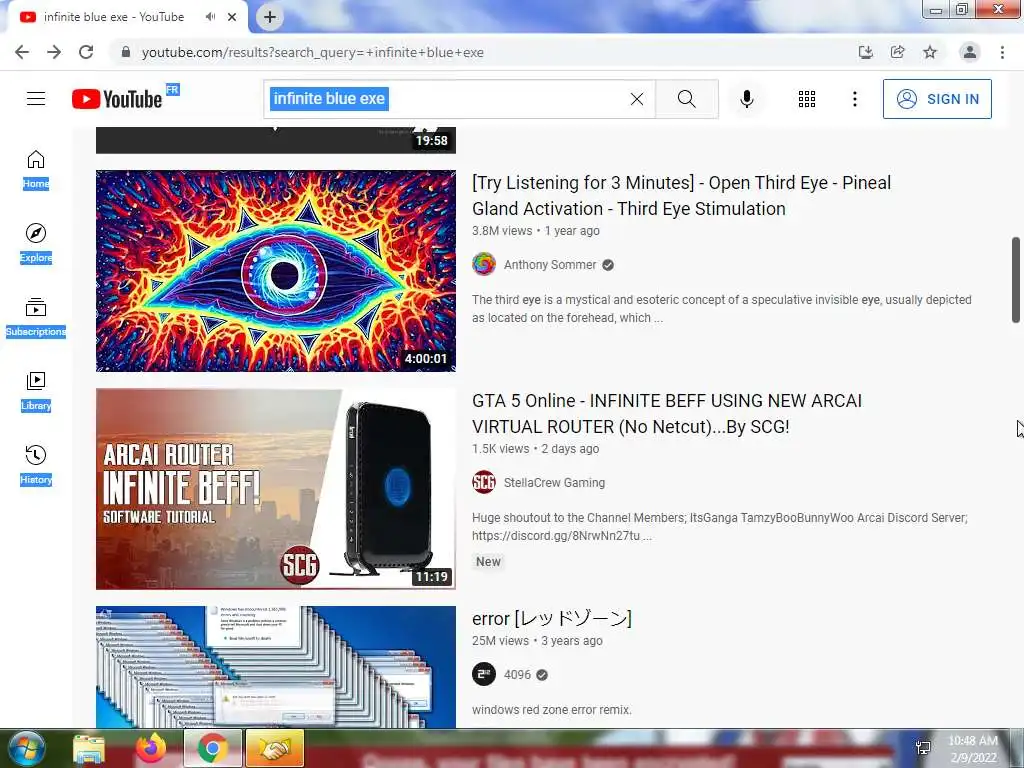
Task: Open the ARCAI Router Infinite Beff thumbnail
Action: pos(276,489)
